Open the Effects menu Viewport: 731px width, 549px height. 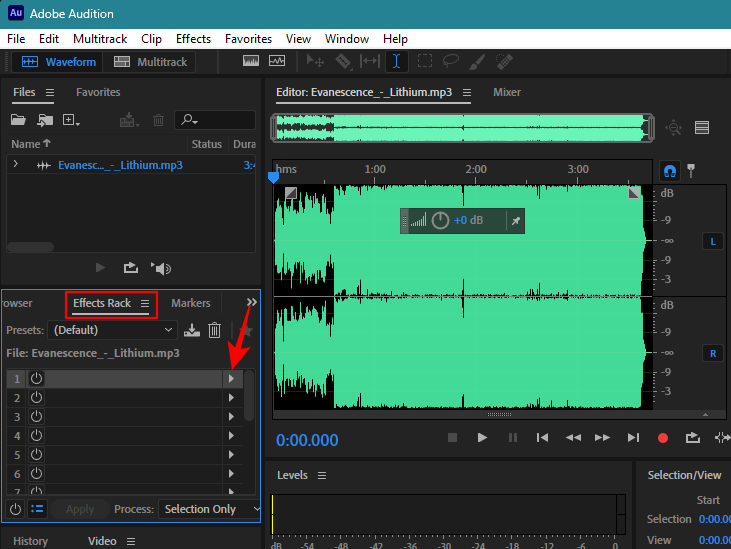point(193,39)
